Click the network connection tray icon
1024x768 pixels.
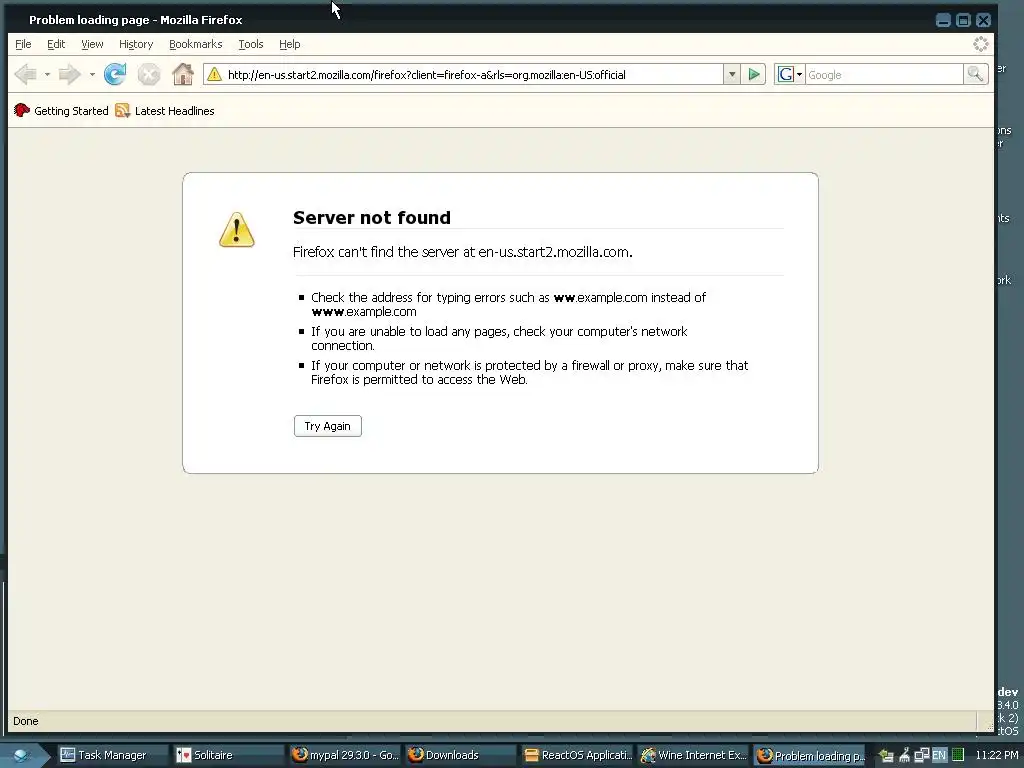(921, 755)
